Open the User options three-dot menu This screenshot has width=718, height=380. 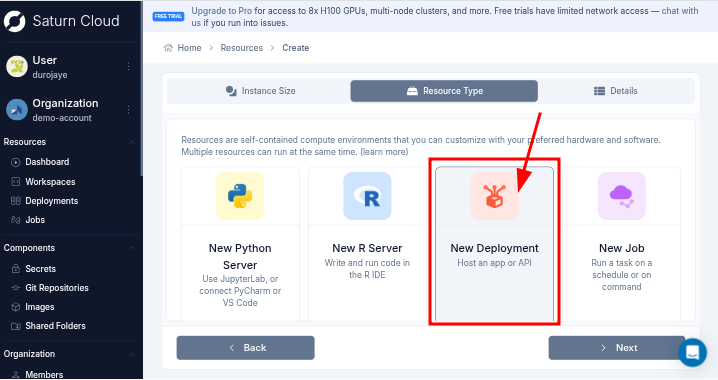129,67
